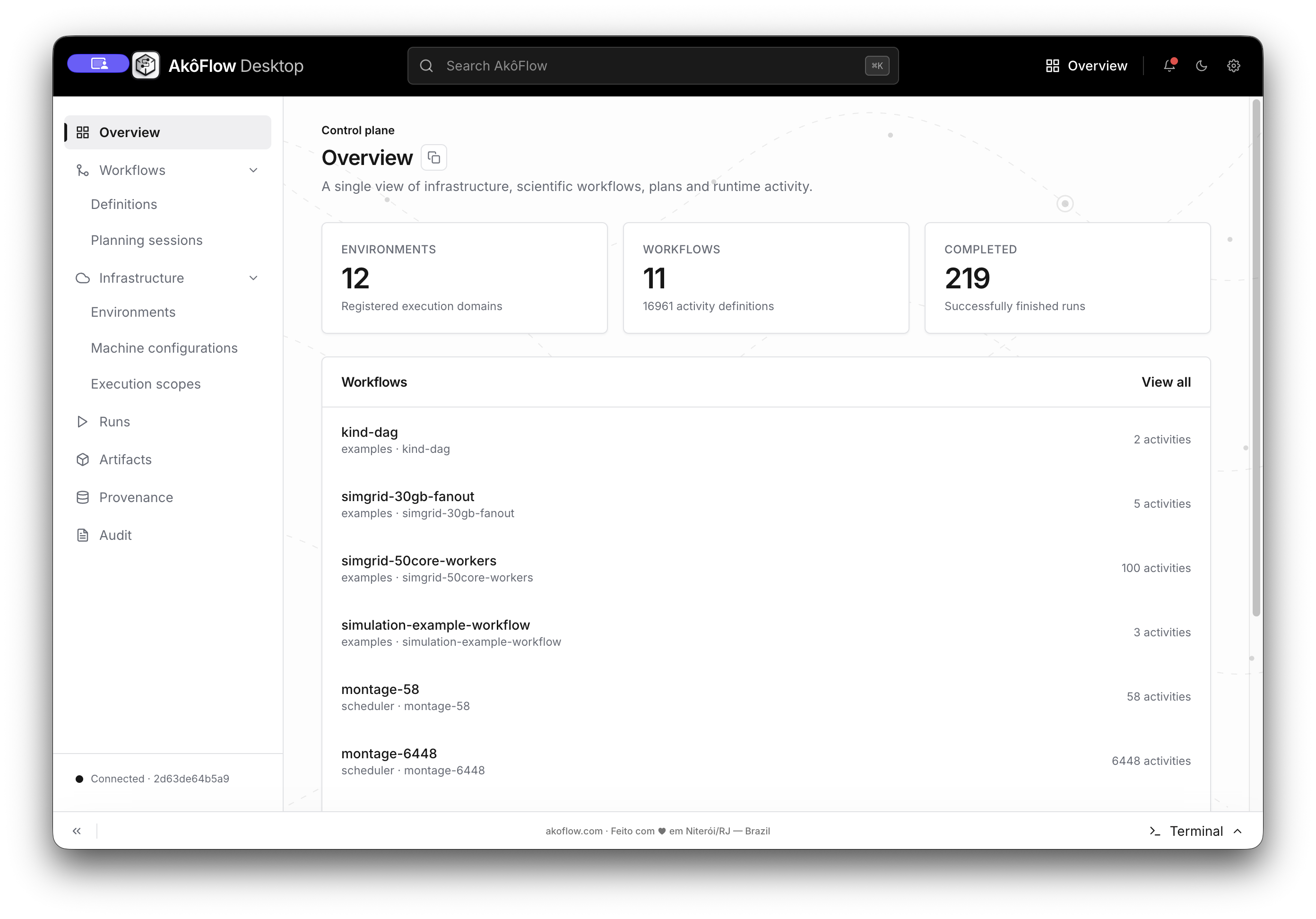Open Execution scopes
Screen dimensions: 1316x919
click(146, 384)
